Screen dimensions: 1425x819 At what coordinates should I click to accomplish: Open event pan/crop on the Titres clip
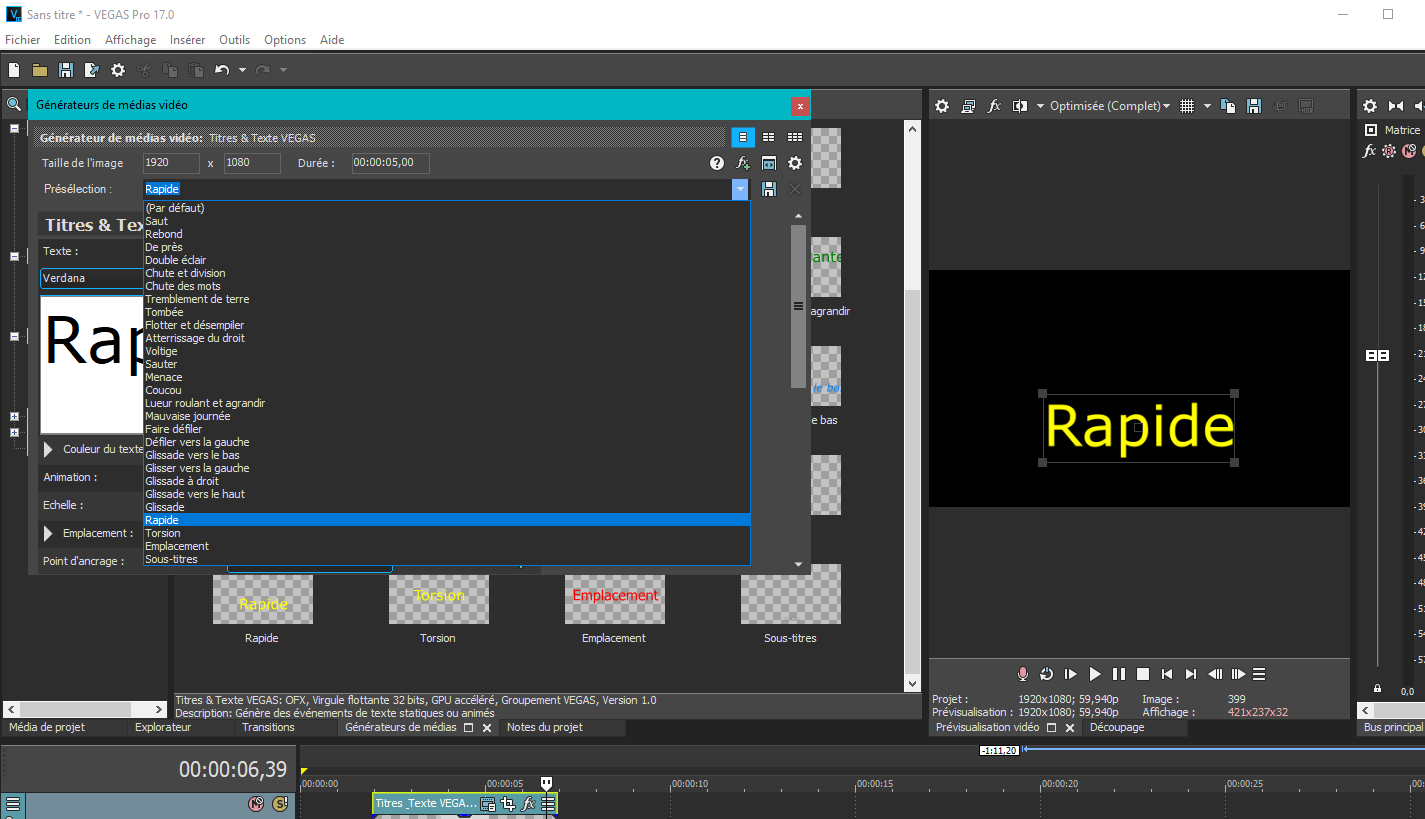coord(508,803)
